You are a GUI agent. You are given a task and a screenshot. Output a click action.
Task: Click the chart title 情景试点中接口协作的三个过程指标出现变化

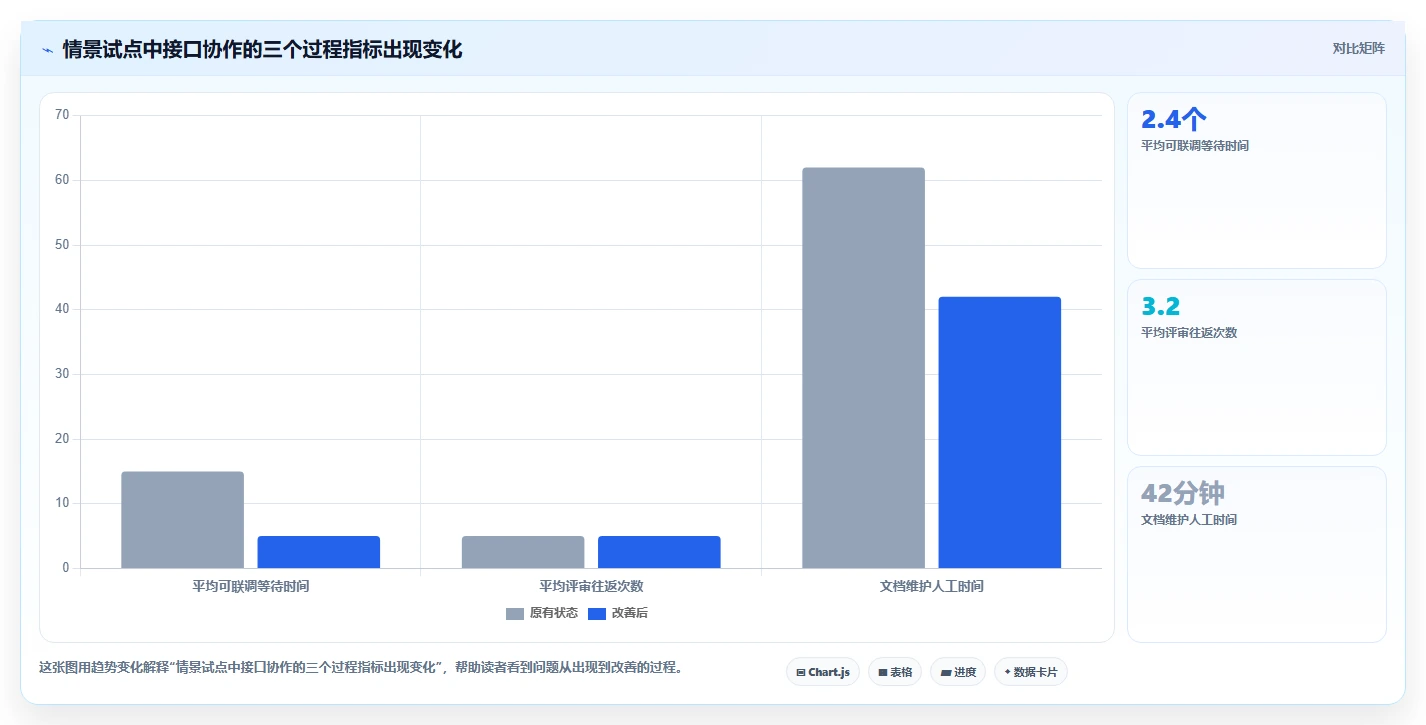coord(262,49)
